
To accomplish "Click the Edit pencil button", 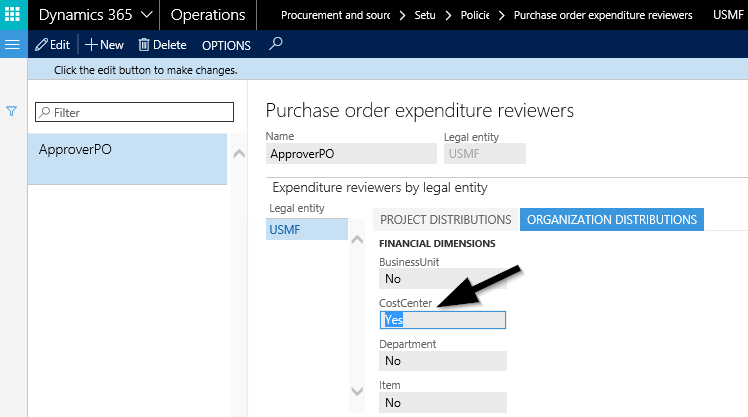I will click(x=52, y=45).
